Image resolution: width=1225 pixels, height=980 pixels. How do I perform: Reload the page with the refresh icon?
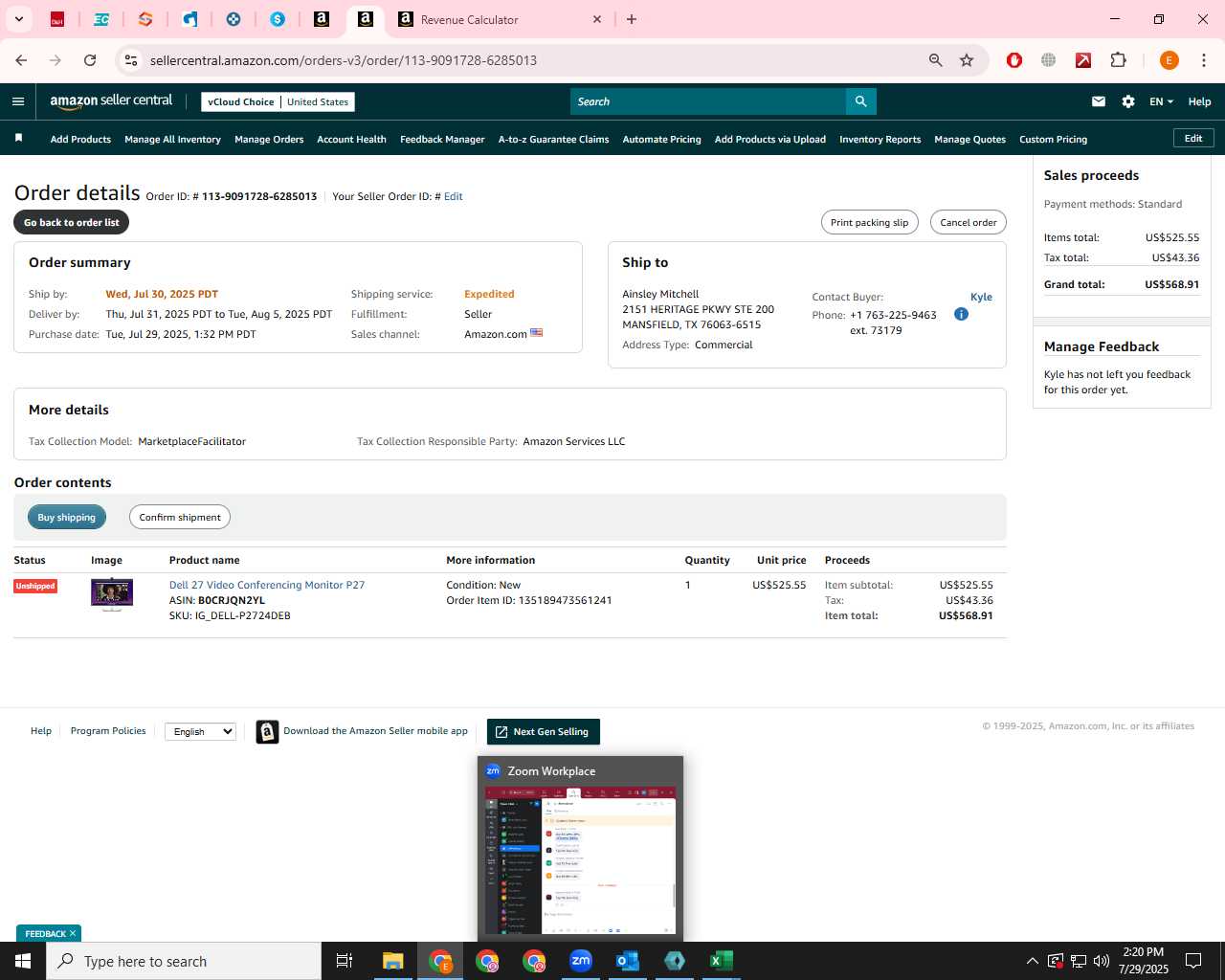click(90, 60)
